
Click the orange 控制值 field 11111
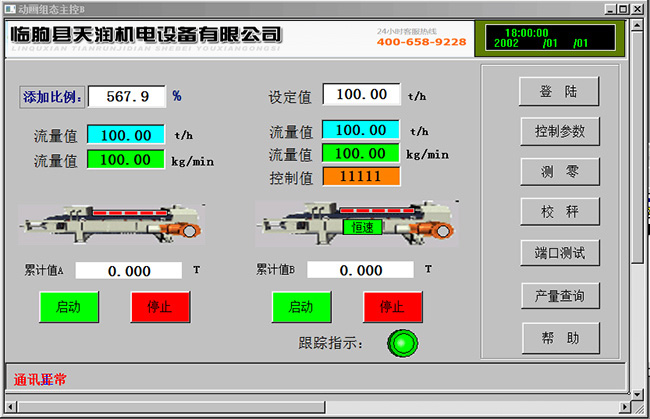coord(361,176)
